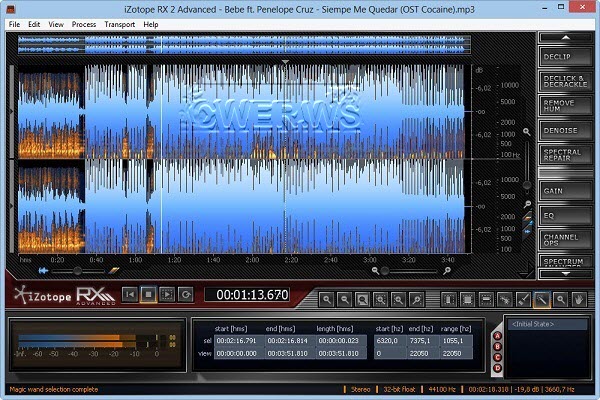
Task: Open the Transport menu
Action: click(119, 24)
